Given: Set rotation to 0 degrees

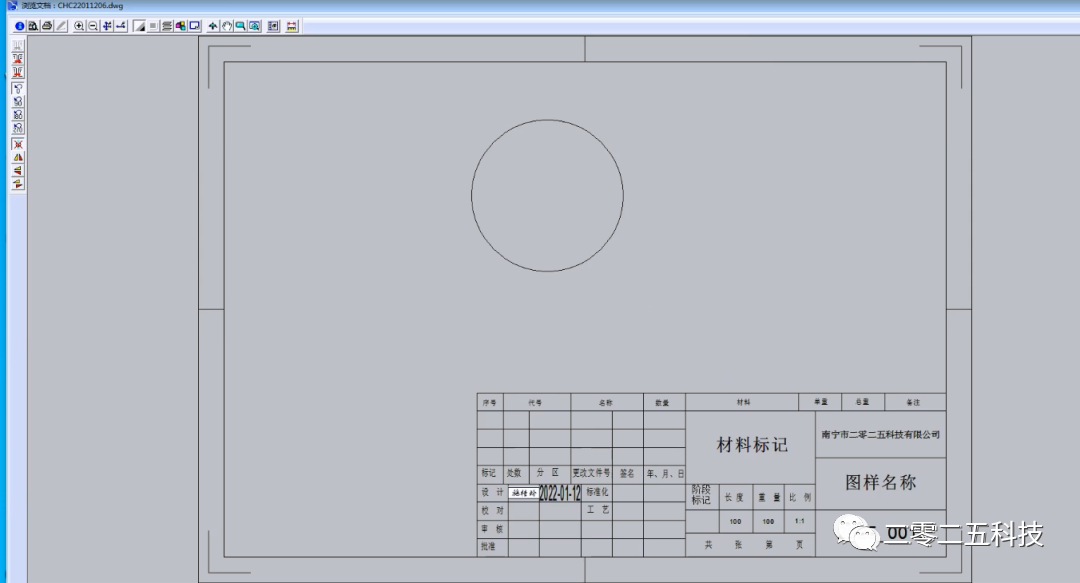Looking at the screenshot, I should [18, 88].
